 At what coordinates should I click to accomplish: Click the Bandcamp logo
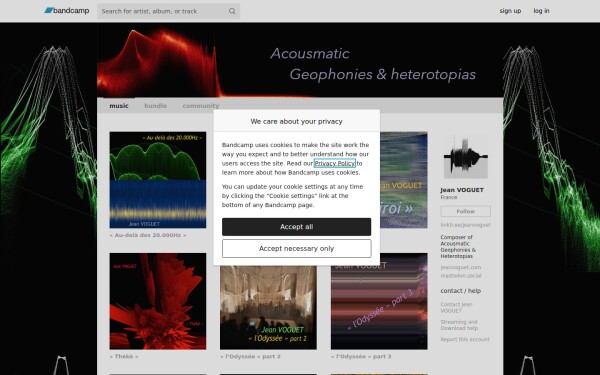click(67, 11)
